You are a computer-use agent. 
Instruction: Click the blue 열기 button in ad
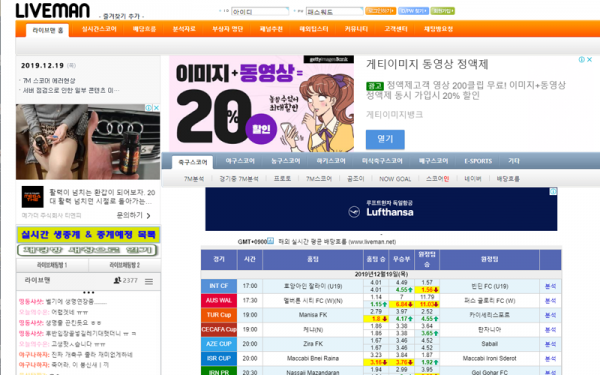pyautogui.click(x=385, y=139)
